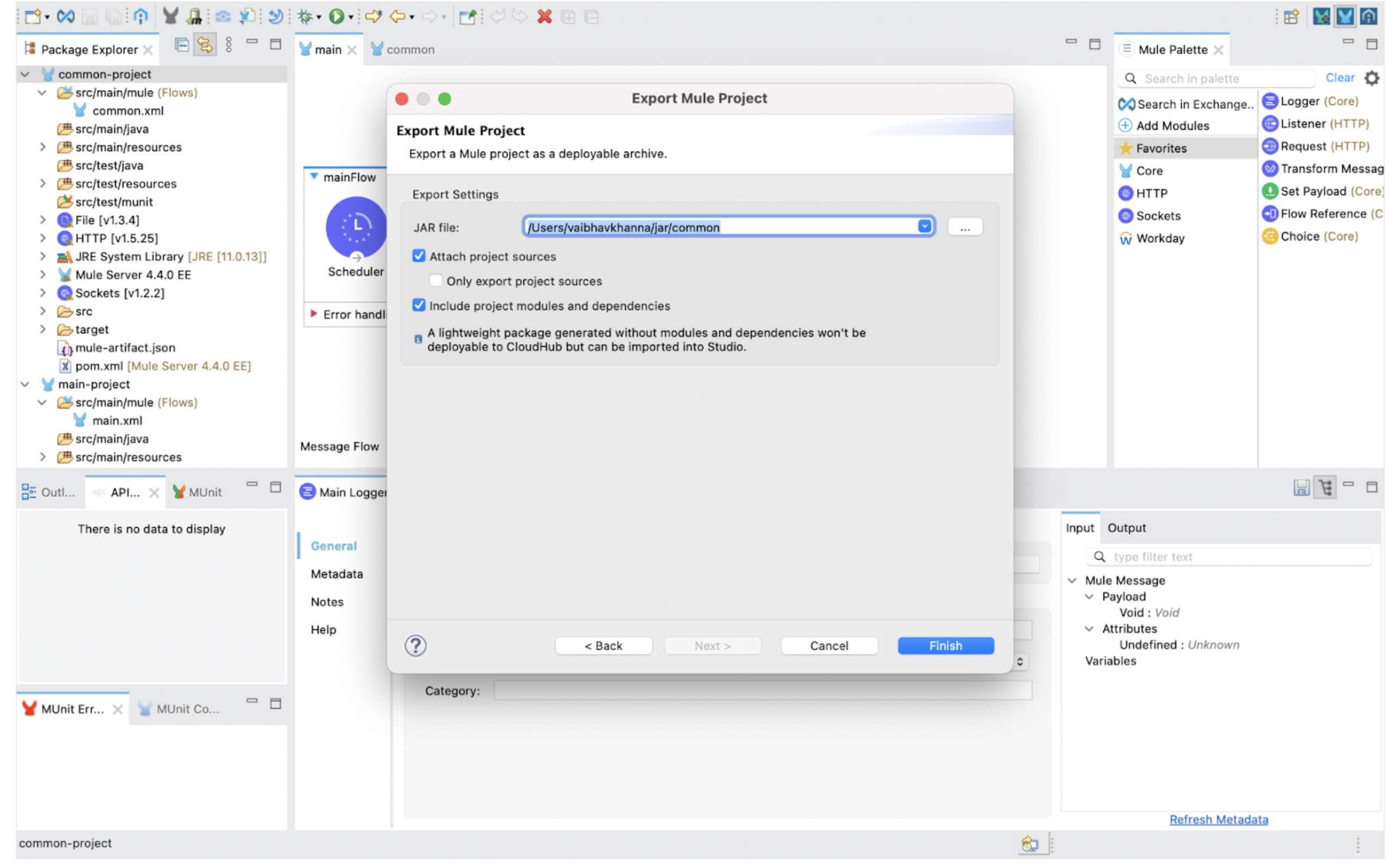Click the Mule Palette search icon

1132,79
